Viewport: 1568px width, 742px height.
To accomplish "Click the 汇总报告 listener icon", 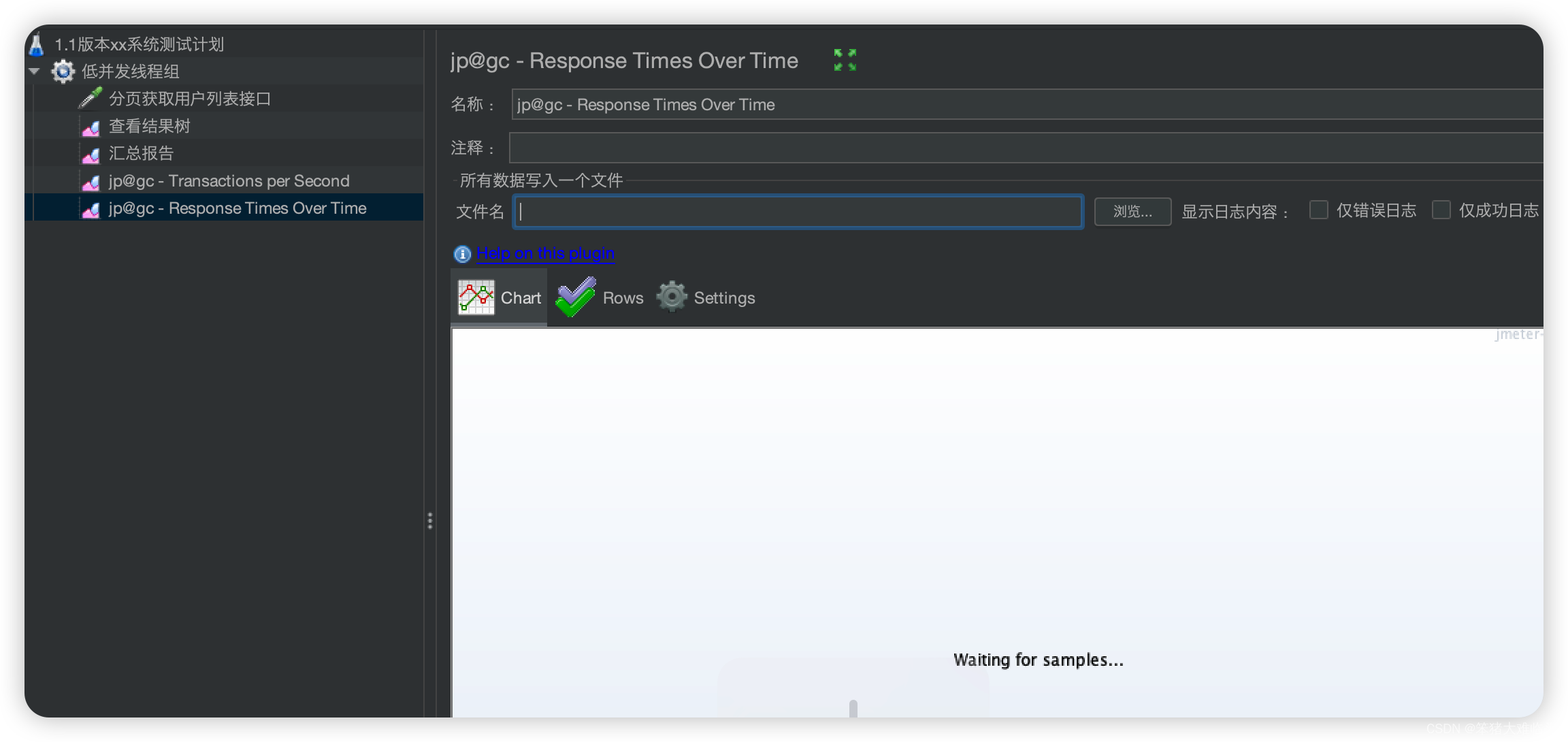I will coord(92,152).
